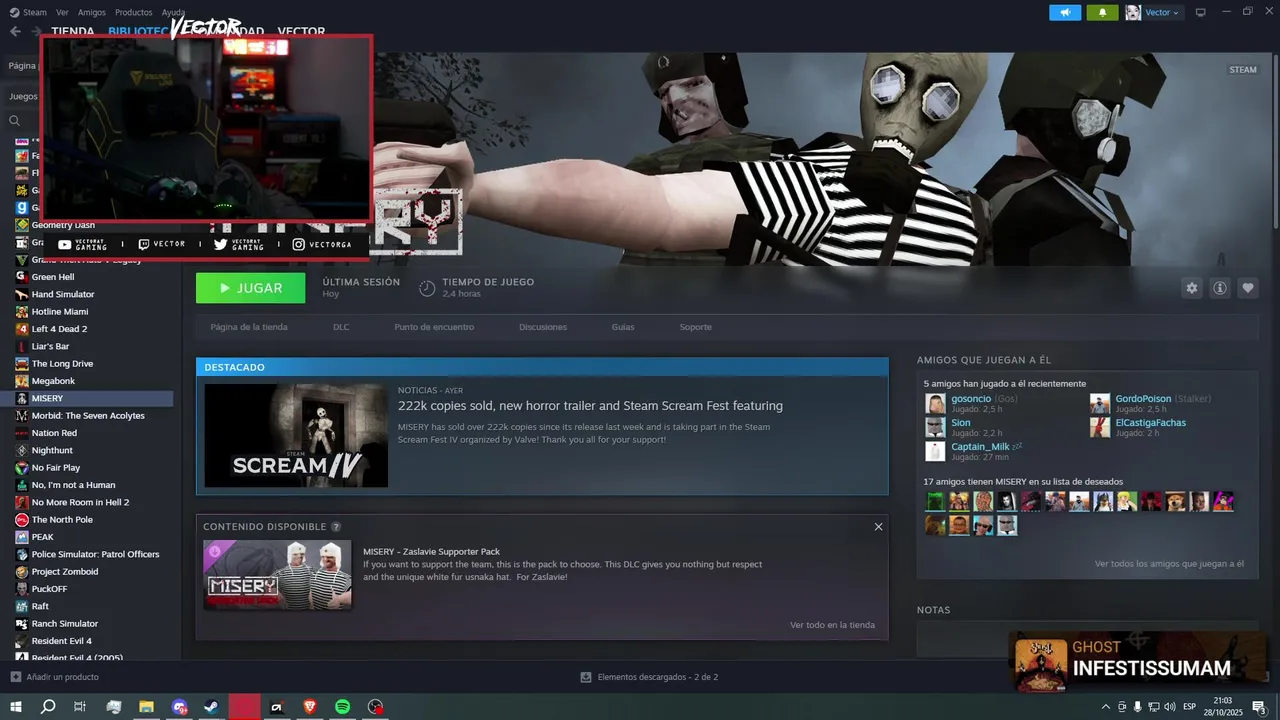Open the Discusiones tab
Viewport: 1280px width, 720px height.
pos(543,327)
